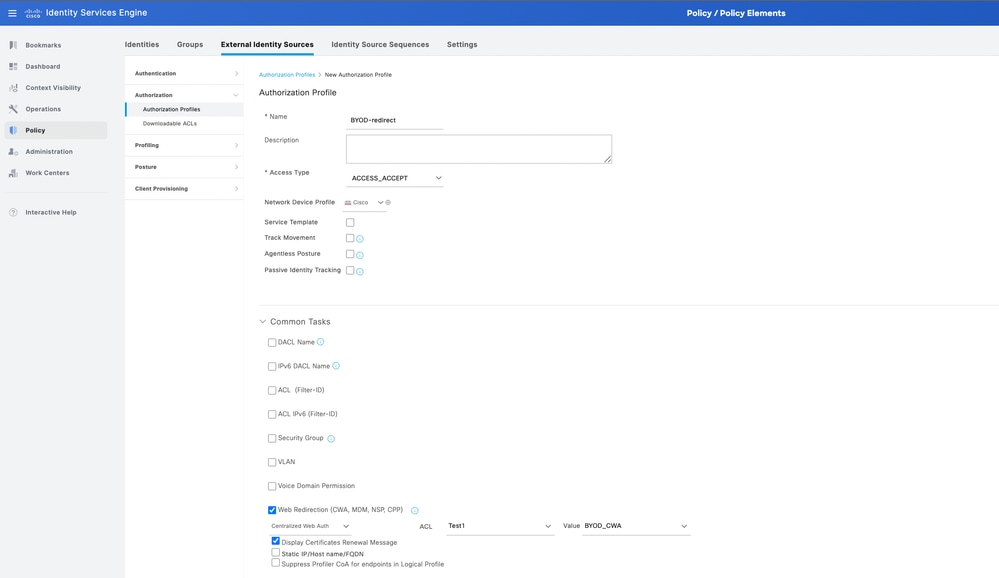The height and width of the screenshot is (578, 999).
Task: Enable the Service Template checkbox
Action: click(x=350, y=223)
